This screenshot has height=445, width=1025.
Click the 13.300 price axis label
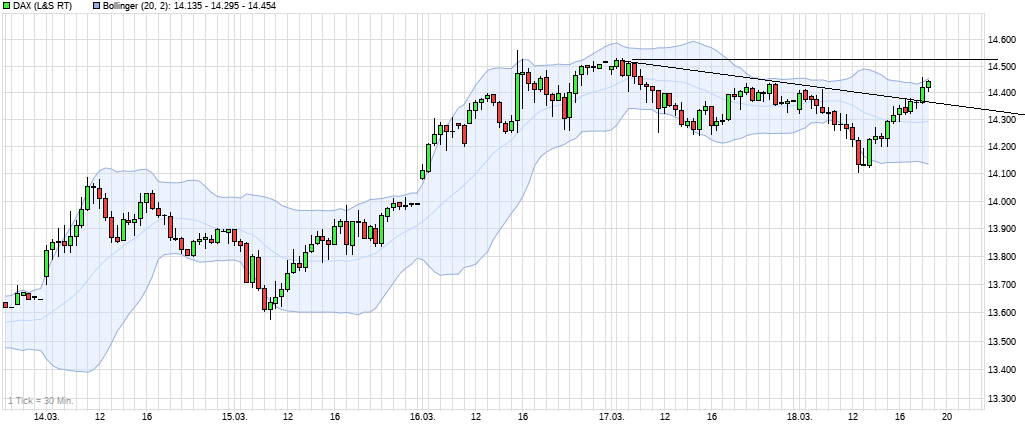tap(1002, 399)
